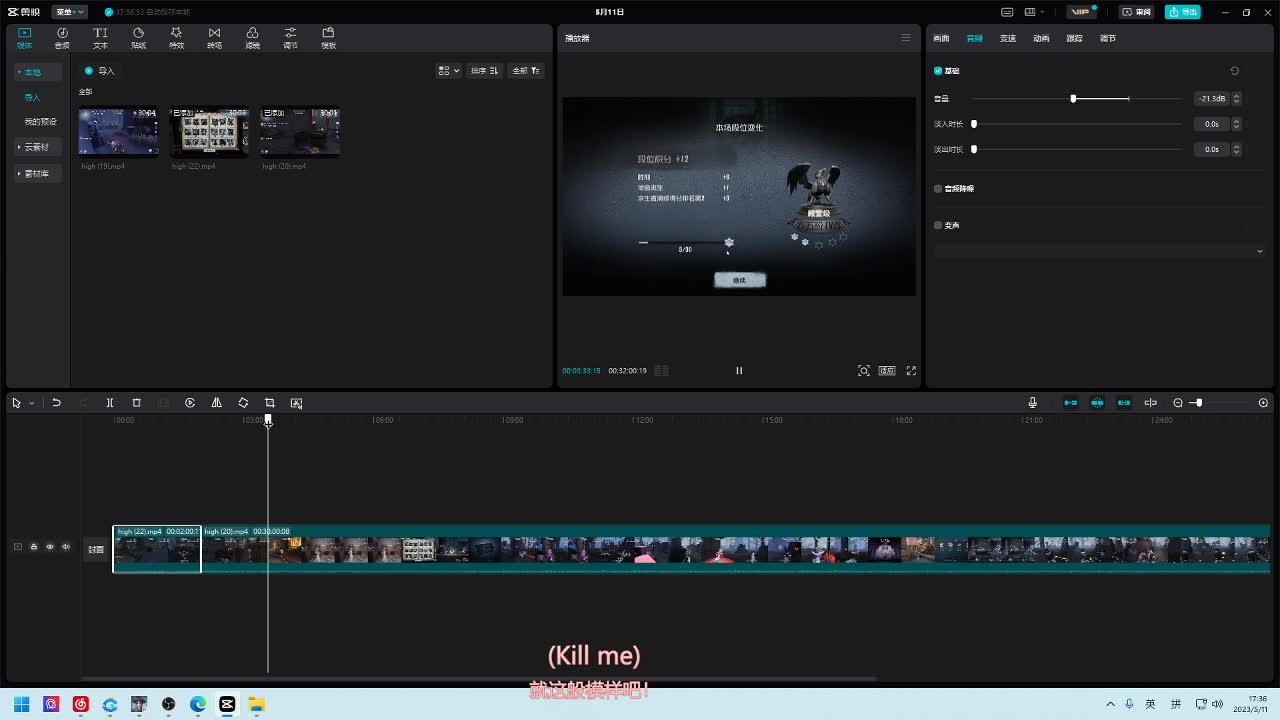The width and height of the screenshot is (1280, 720).
Task: Click the 导入 import button with plus icon
Action: click(x=100, y=71)
